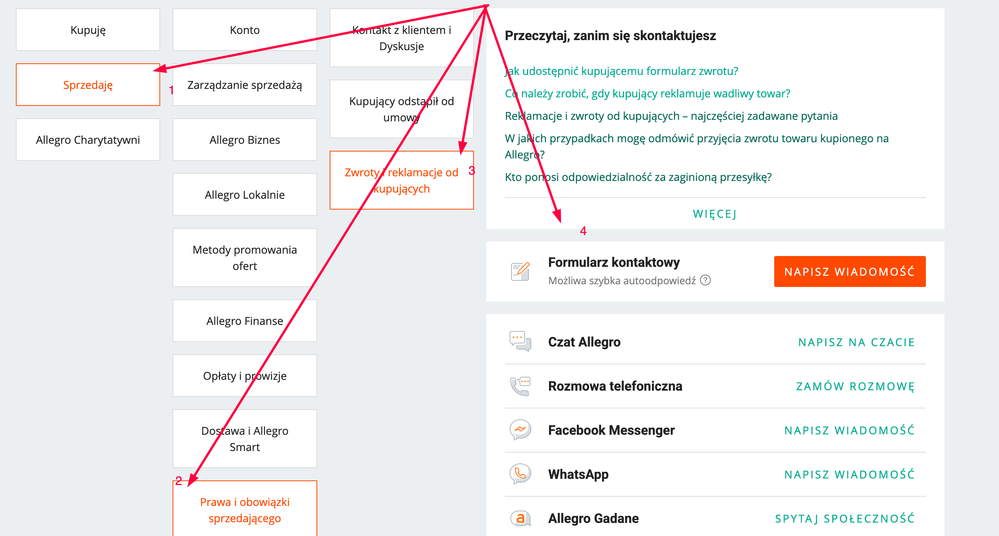Click the phone call icon
999x536 pixels.
coord(520,386)
